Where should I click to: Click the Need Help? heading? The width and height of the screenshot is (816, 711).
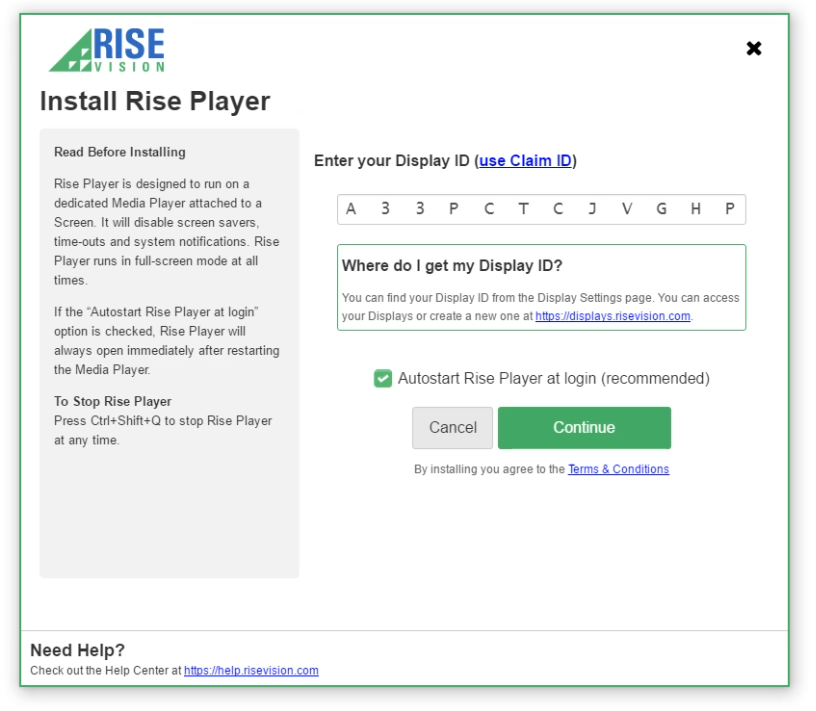(x=78, y=650)
